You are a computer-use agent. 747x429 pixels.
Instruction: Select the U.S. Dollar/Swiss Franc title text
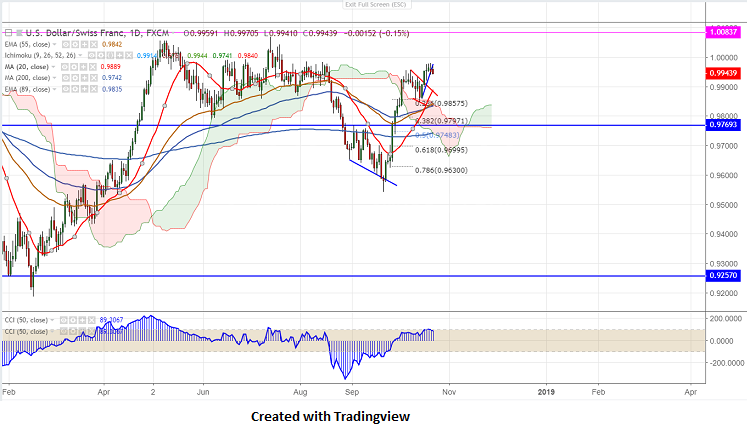pos(76,33)
